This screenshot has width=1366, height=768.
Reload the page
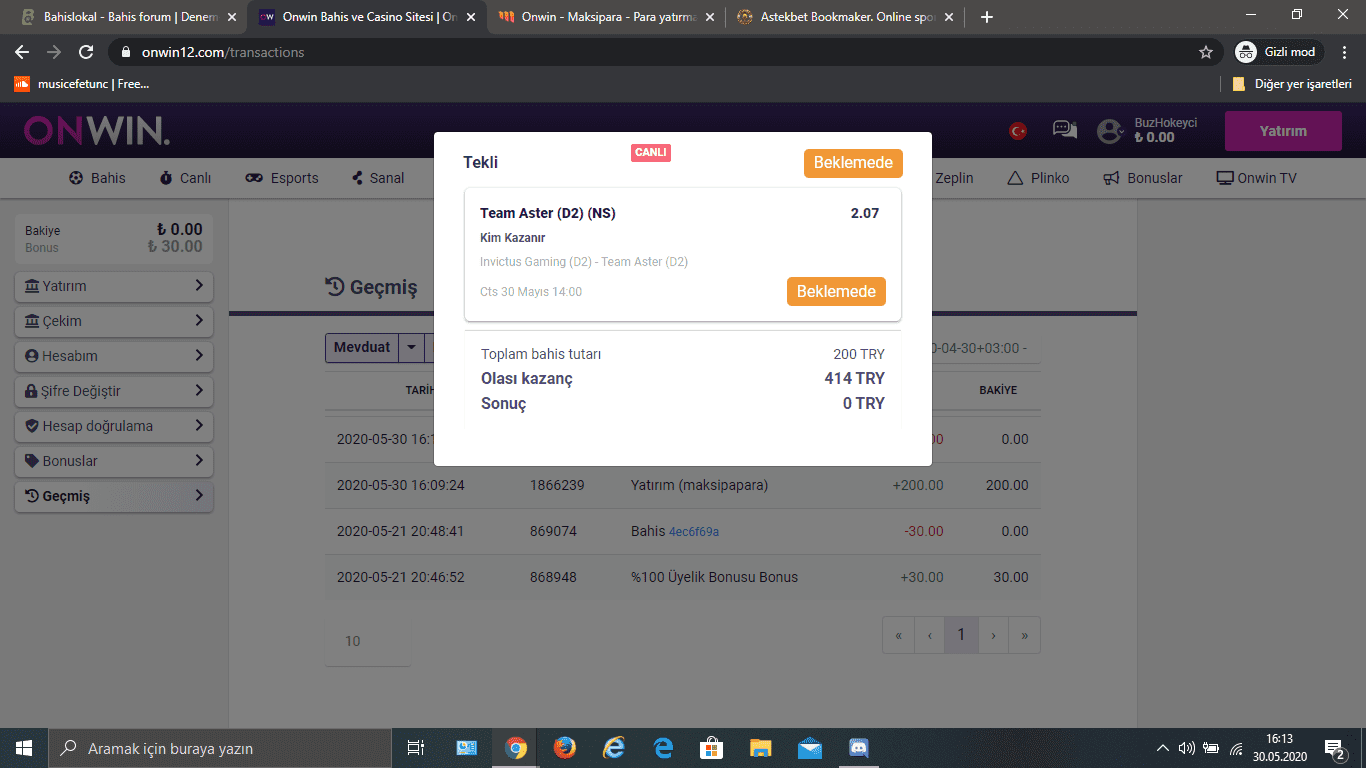[x=86, y=52]
